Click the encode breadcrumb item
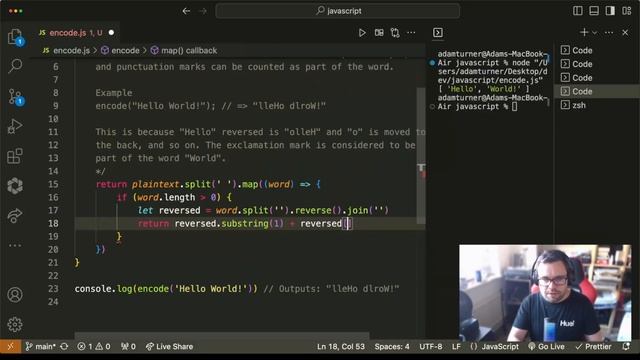640x360 pixels. coord(125,51)
